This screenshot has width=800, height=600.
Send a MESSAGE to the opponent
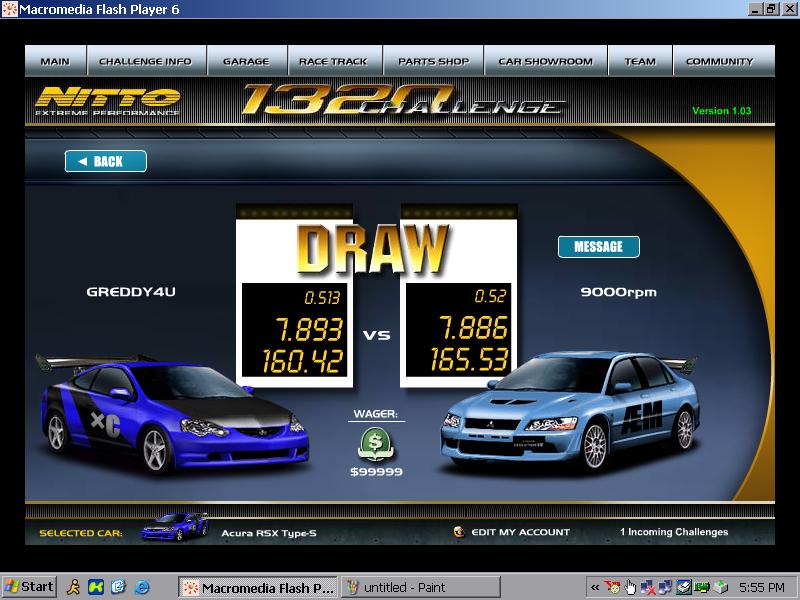coord(598,247)
